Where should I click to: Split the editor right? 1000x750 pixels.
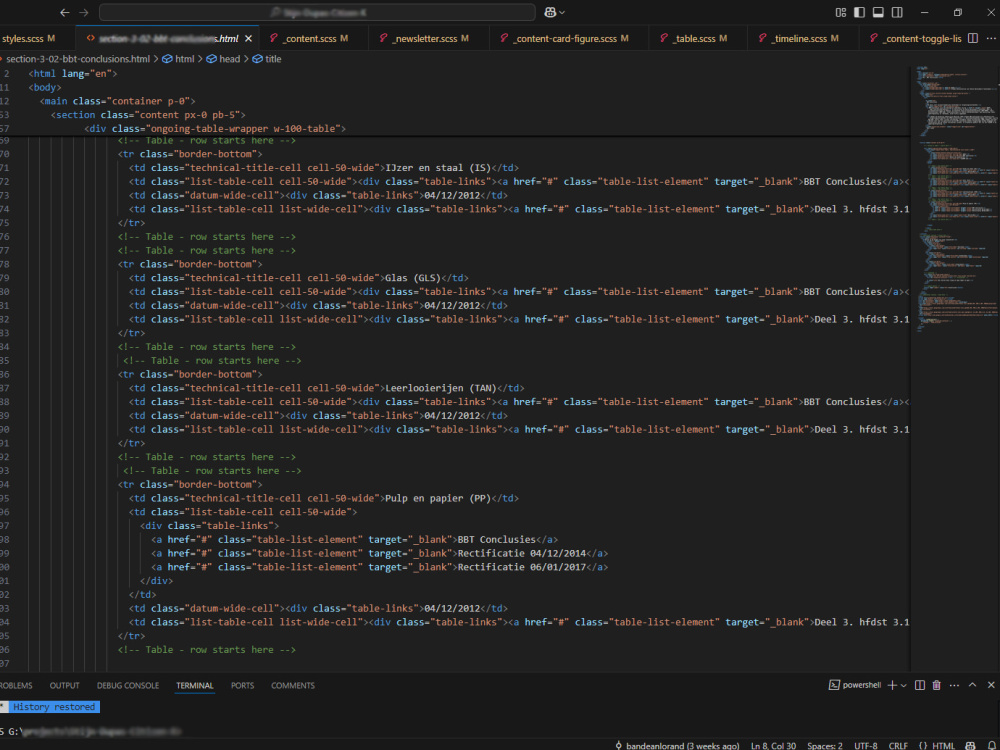point(973,38)
